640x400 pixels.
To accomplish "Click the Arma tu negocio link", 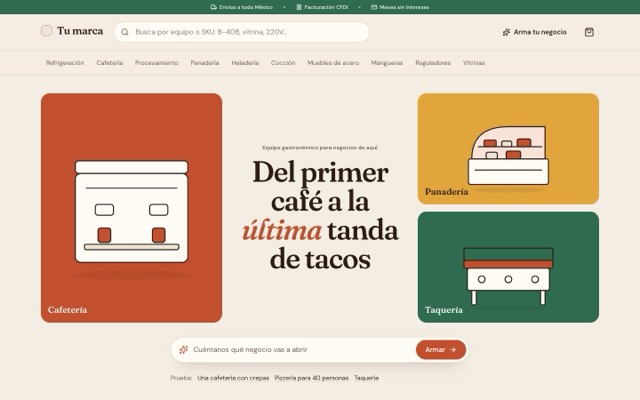I will (534, 32).
